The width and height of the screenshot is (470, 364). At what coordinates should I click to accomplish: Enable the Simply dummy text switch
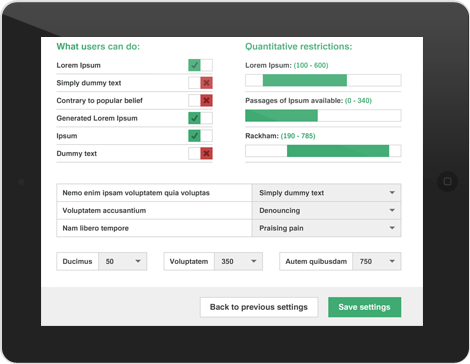pyautogui.click(x=200, y=83)
